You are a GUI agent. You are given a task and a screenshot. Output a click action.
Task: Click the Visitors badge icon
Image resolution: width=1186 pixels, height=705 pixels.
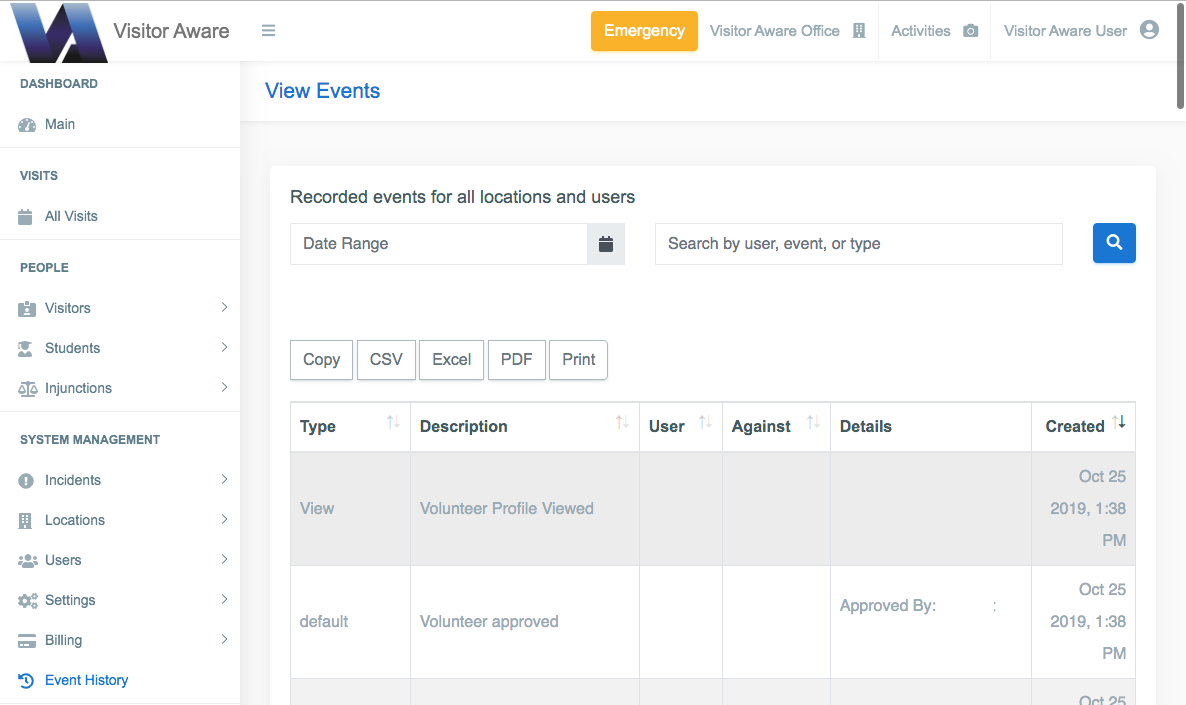(x=26, y=309)
